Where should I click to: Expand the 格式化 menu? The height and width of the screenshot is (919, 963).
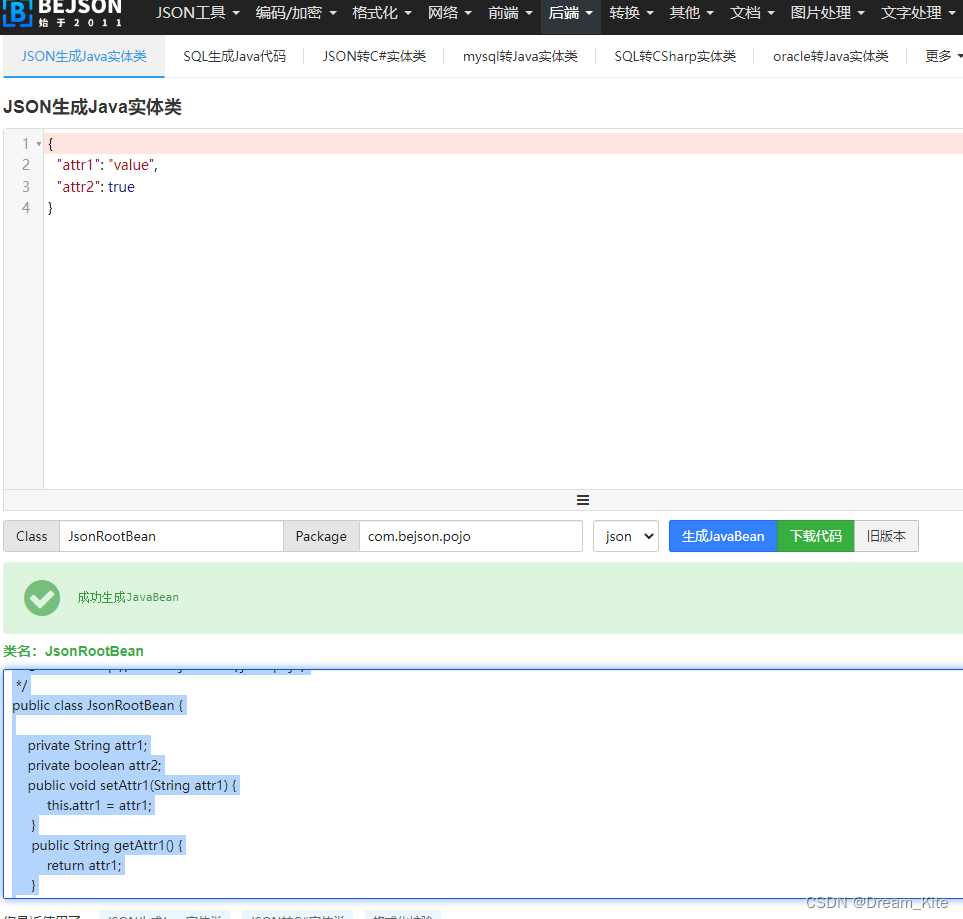381,13
